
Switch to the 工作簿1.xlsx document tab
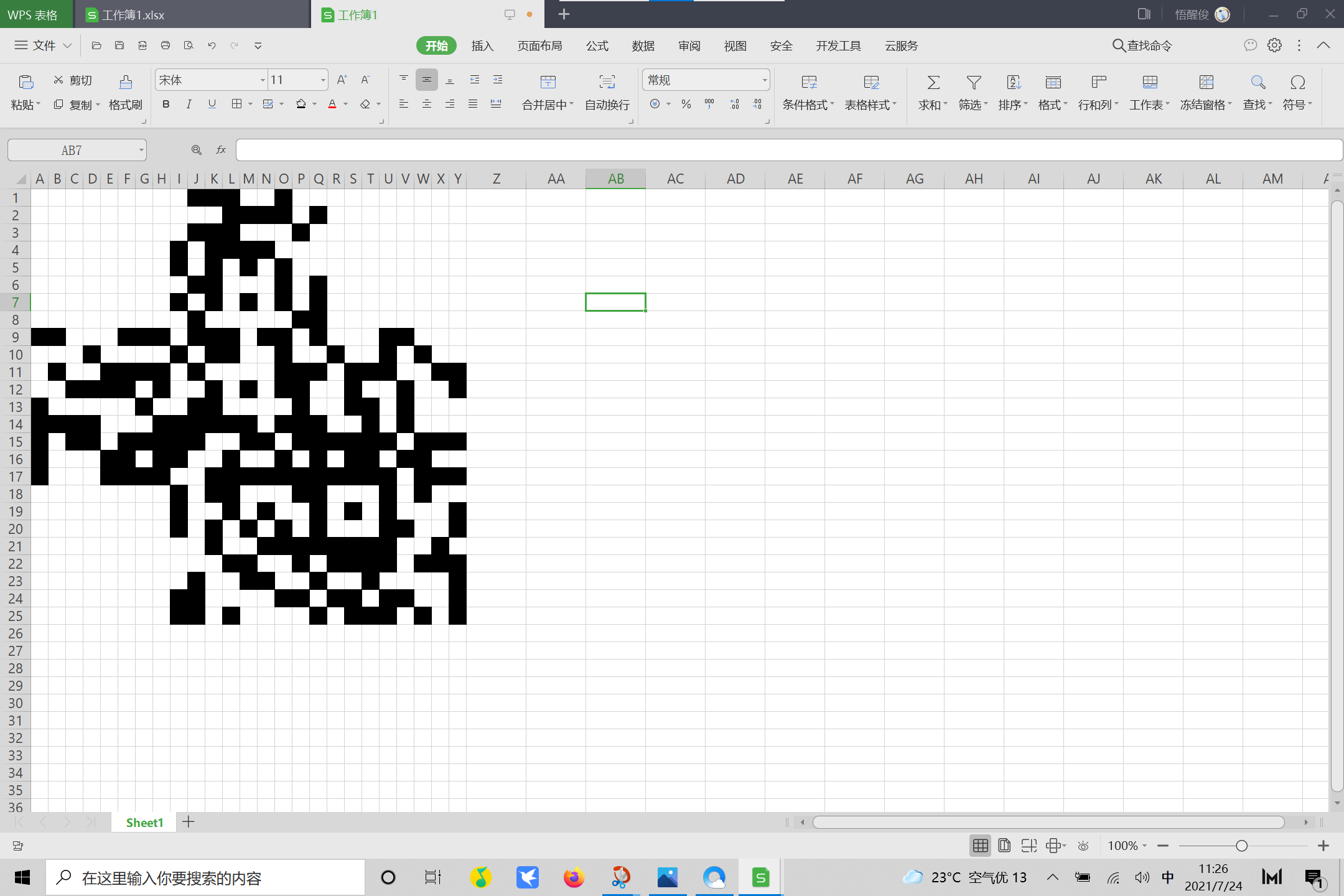(x=133, y=15)
